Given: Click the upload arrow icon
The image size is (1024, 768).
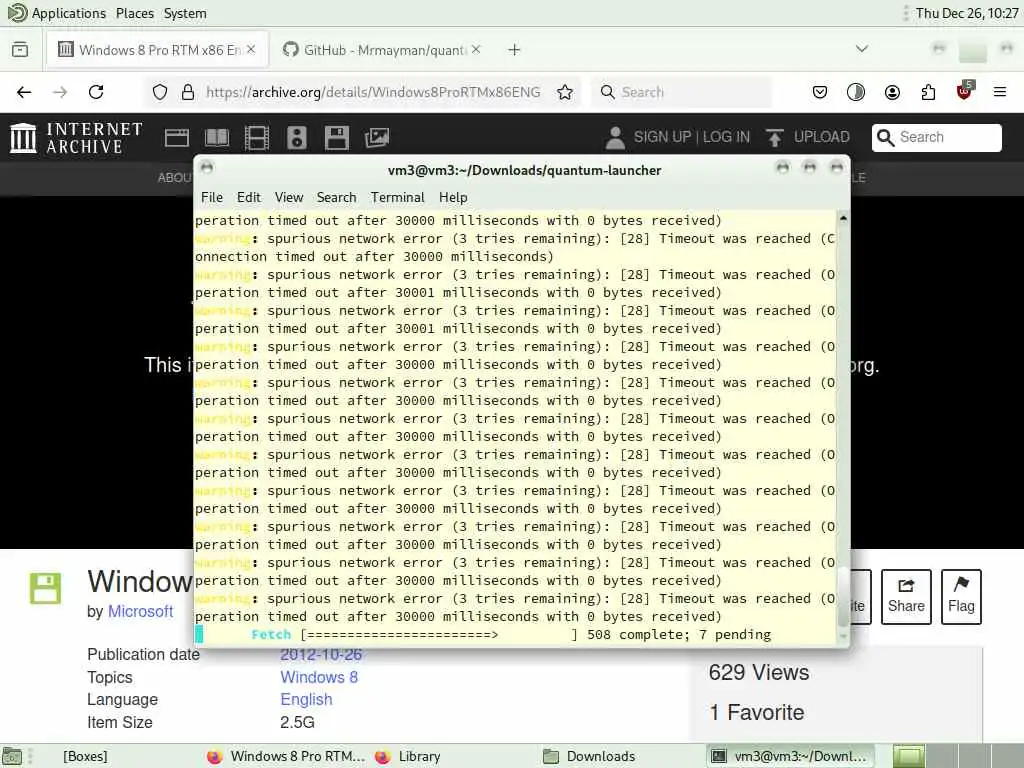Looking at the screenshot, I should [x=775, y=137].
